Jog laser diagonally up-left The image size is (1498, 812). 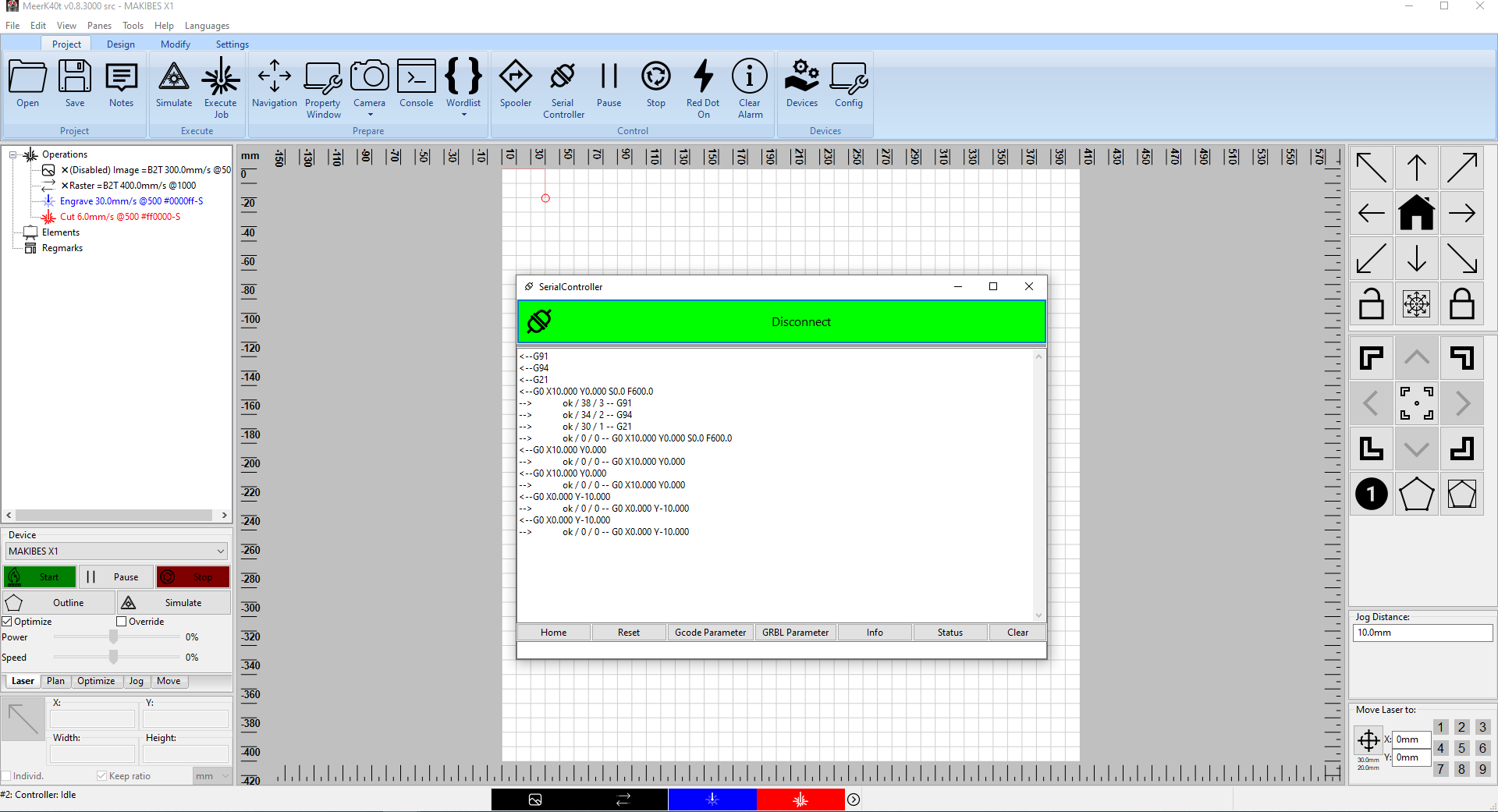pos(1372,168)
